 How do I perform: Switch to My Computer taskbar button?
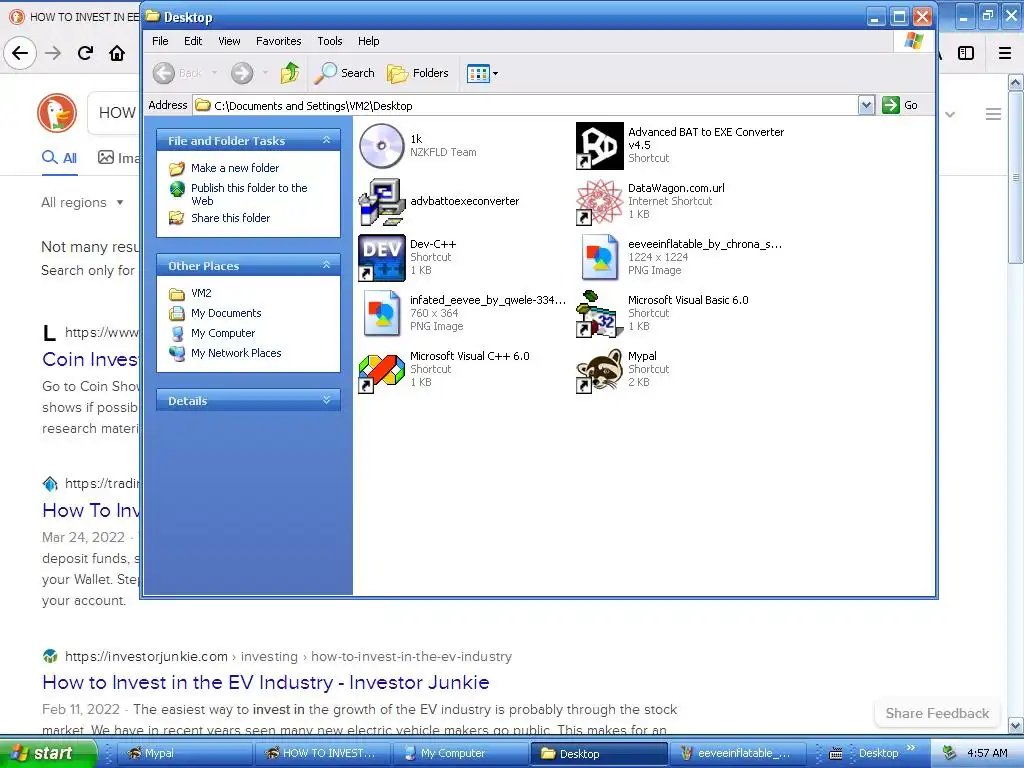point(461,753)
